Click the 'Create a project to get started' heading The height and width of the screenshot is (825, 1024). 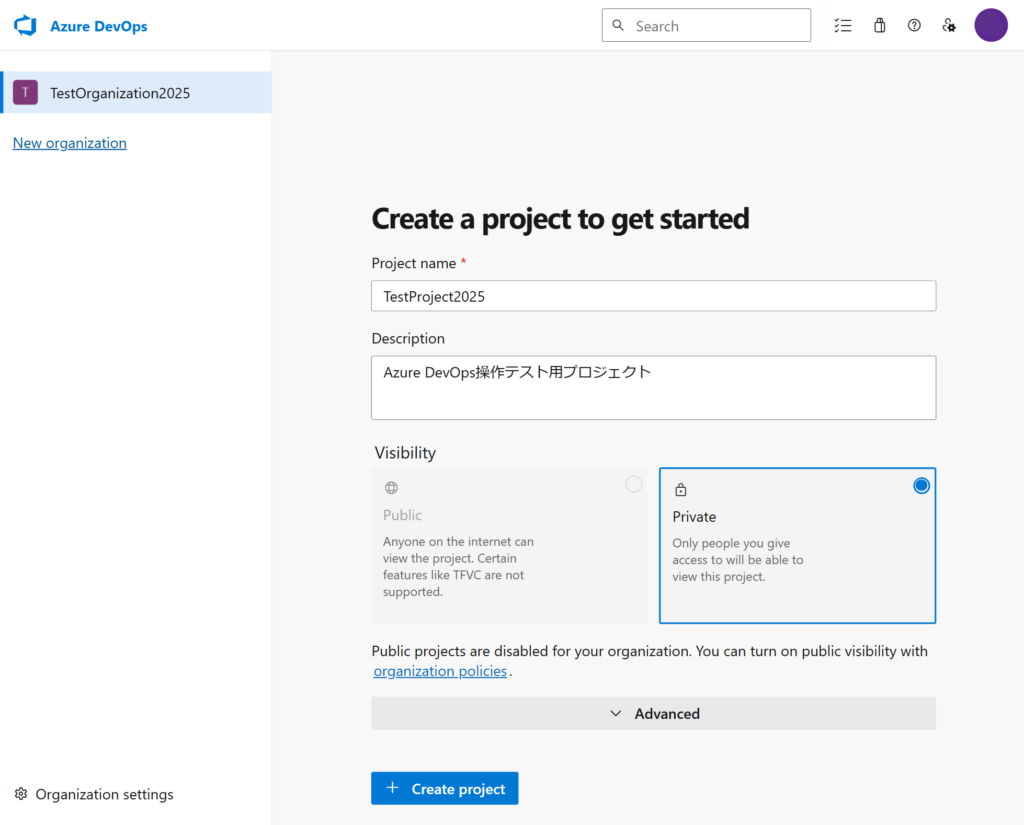560,219
